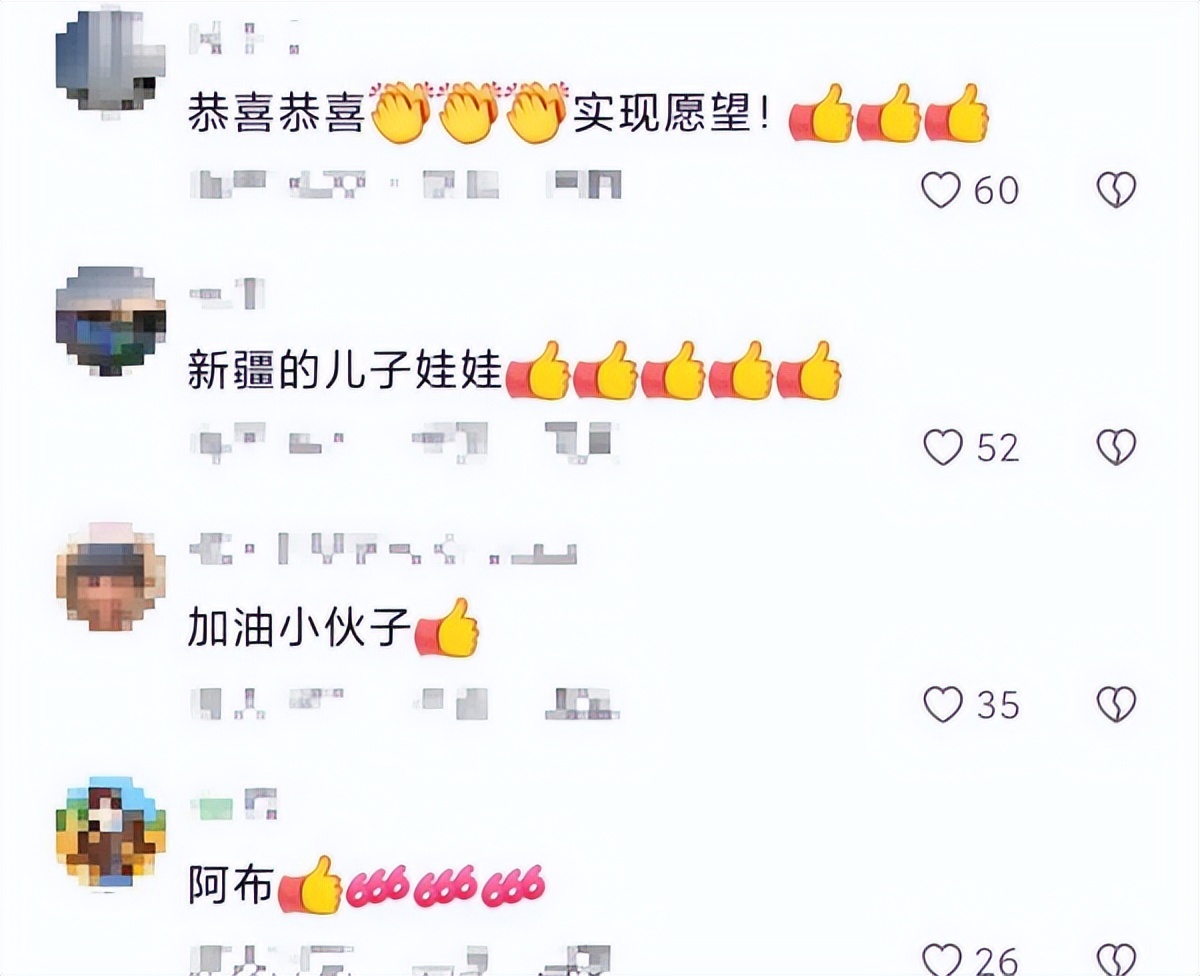Open avatar of 加油小伙子 commenter
This screenshot has height=976, width=1200.
(x=110, y=579)
